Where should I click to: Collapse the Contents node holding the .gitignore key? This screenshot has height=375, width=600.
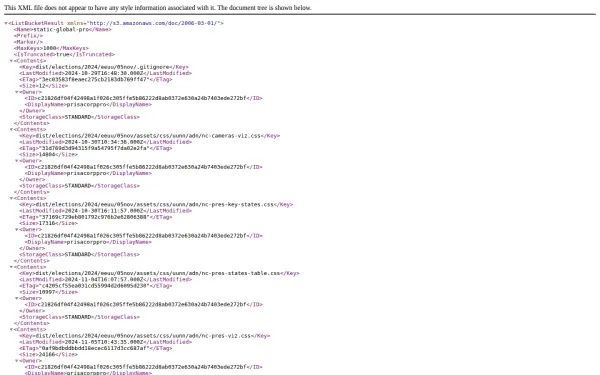(x=11, y=61)
